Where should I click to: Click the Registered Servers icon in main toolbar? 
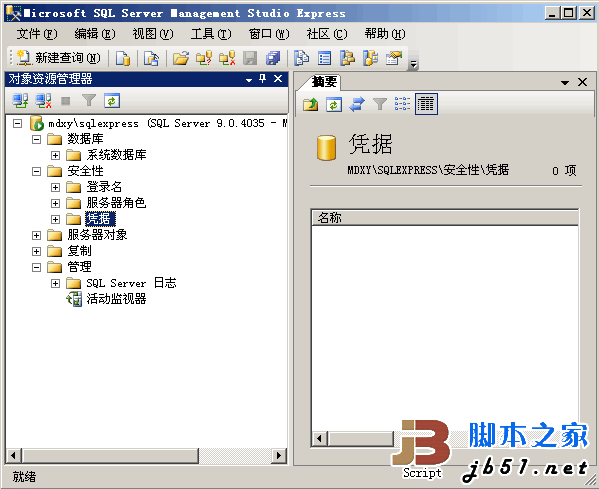(301, 58)
